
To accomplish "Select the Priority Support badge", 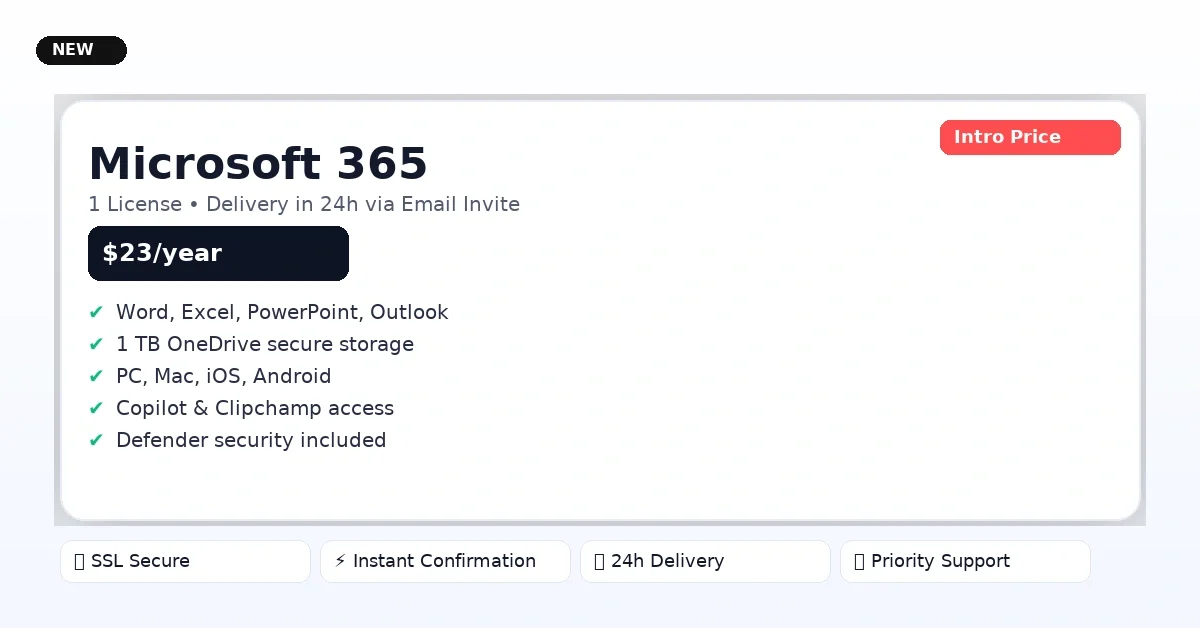I will [x=965, y=562].
